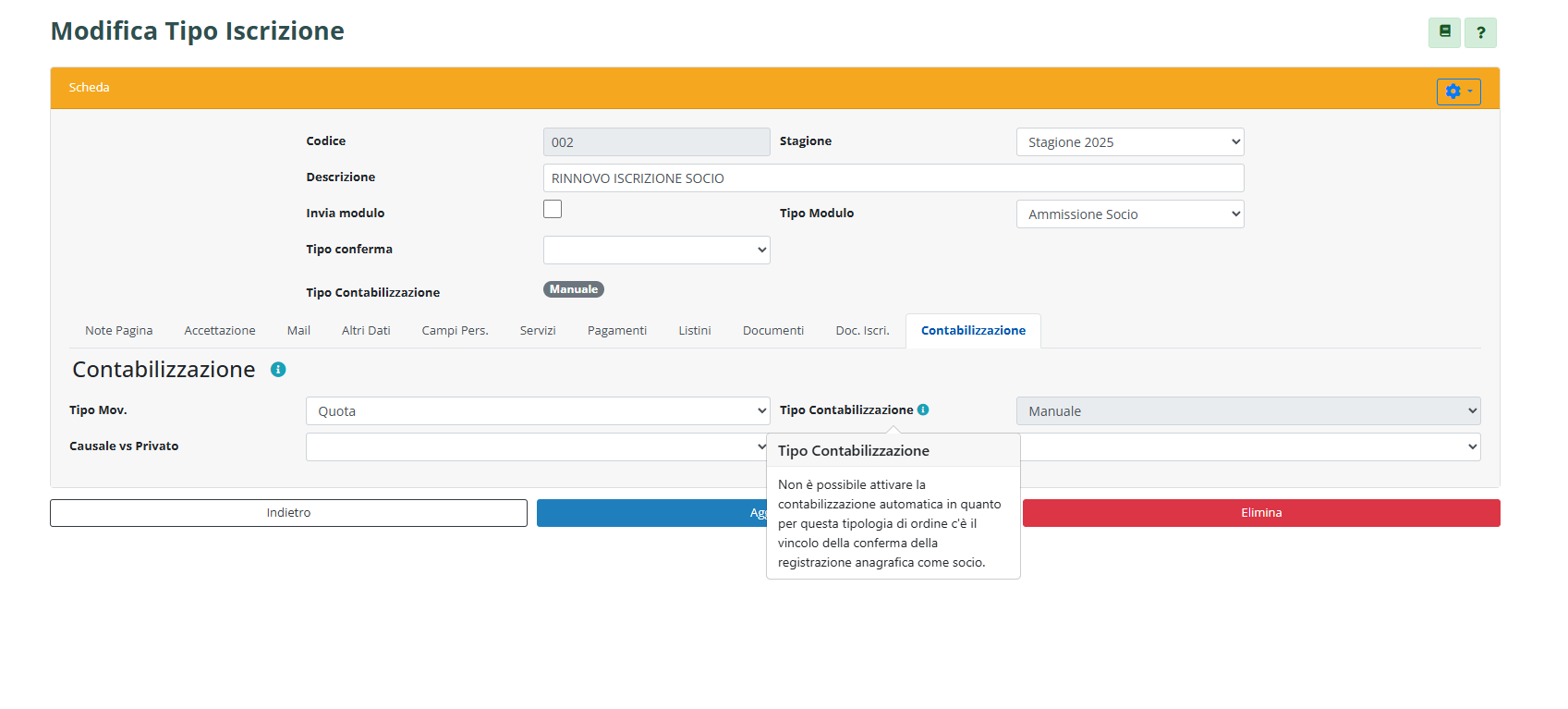Click the Indietro button
This screenshot has height=709, width=1568.
coord(288,513)
